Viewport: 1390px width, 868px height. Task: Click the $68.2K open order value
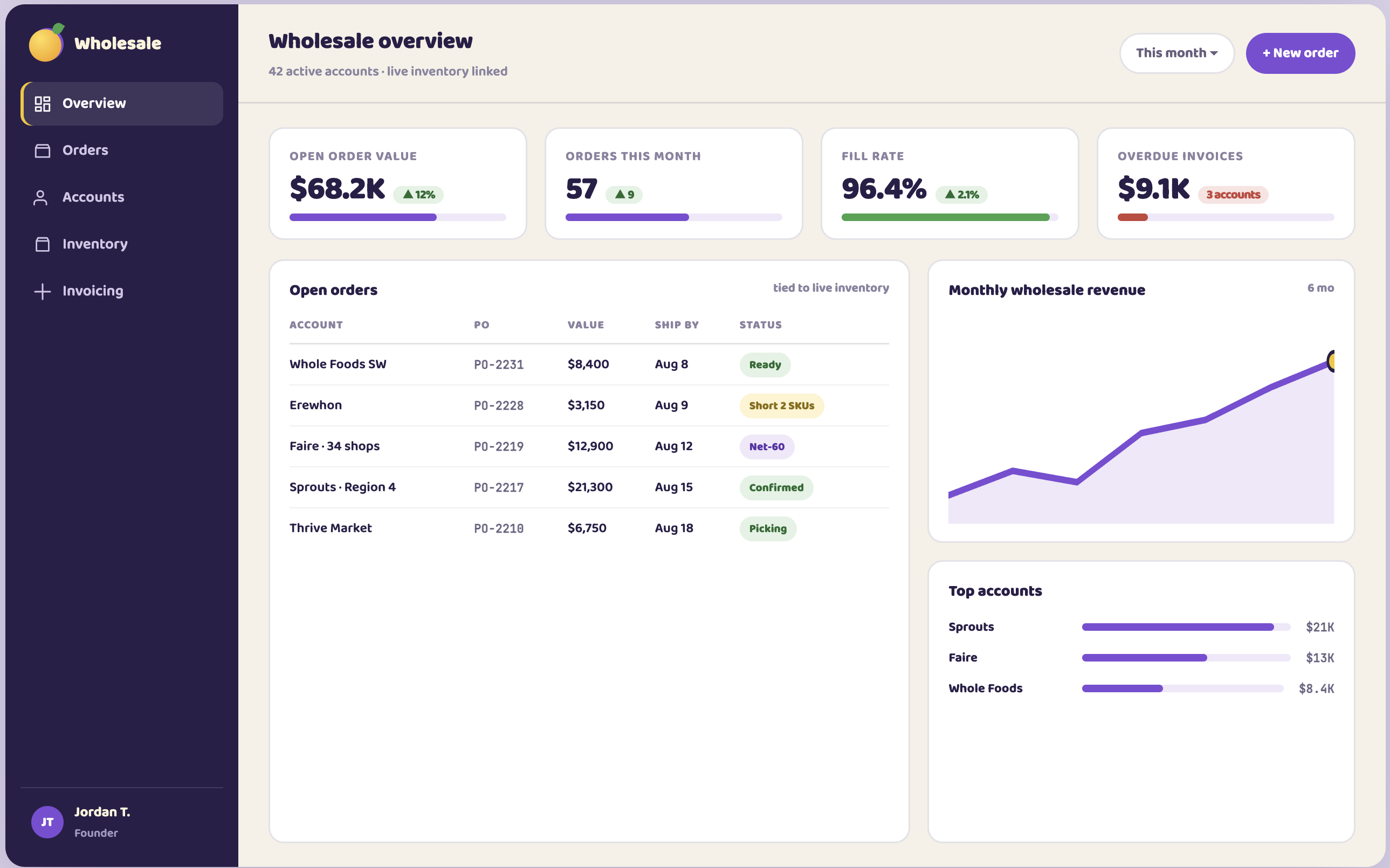(337, 188)
